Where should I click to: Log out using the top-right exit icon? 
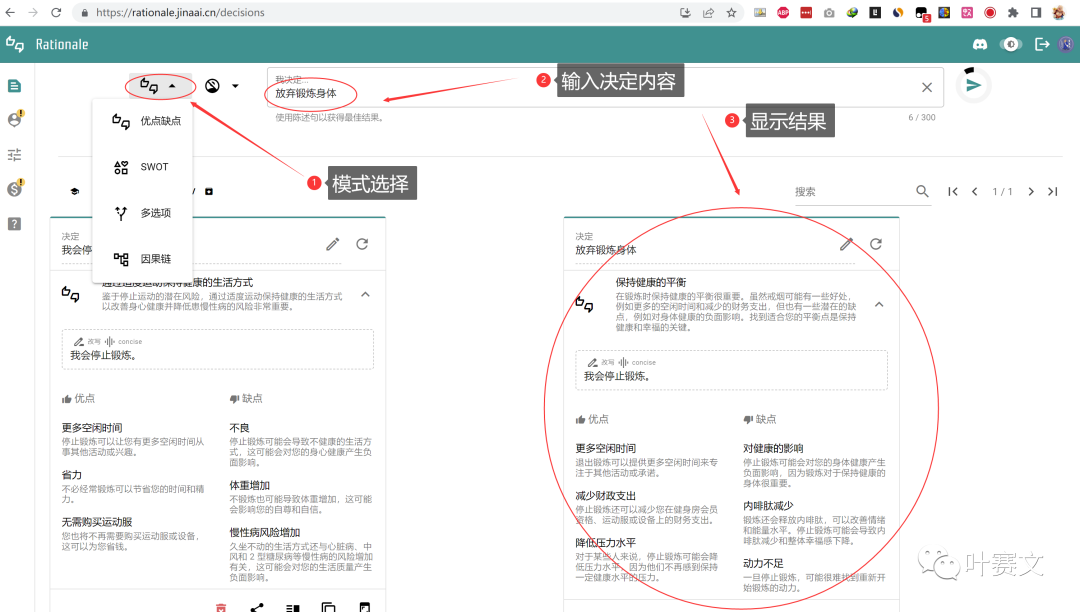pos(1040,44)
